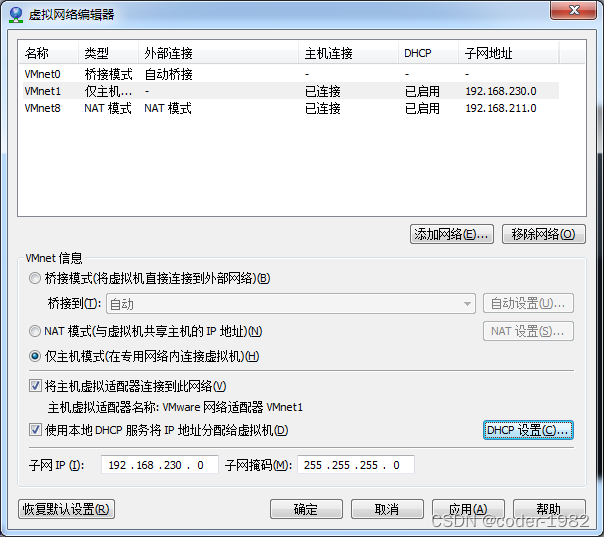Click 自动设置(U)... button
The image size is (604, 537).
(x=528, y=304)
